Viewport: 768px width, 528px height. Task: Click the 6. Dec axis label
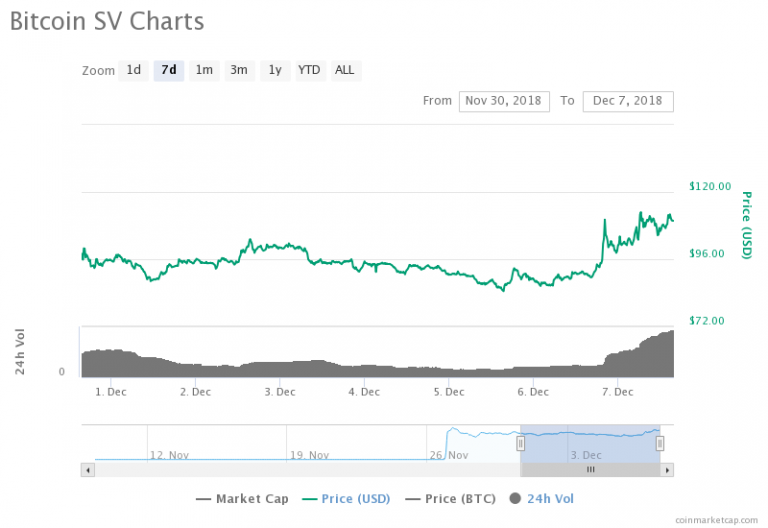(x=533, y=392)
